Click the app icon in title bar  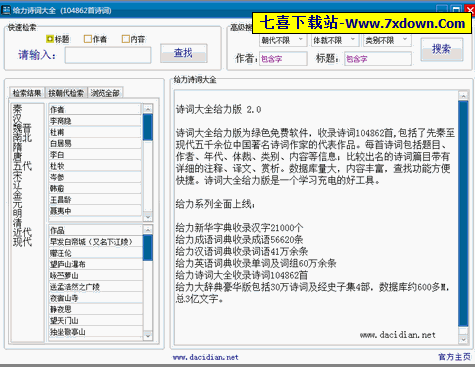tap(6, 10)
